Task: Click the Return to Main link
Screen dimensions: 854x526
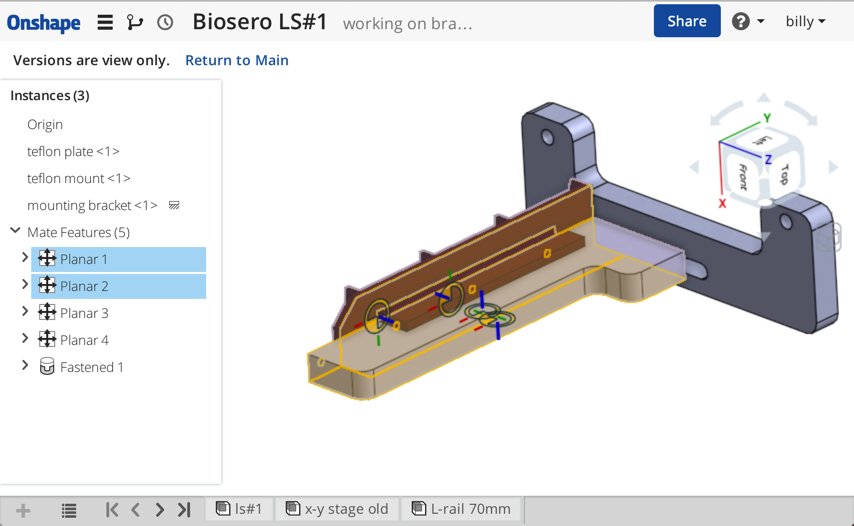Action: click(x=237, y=60)
